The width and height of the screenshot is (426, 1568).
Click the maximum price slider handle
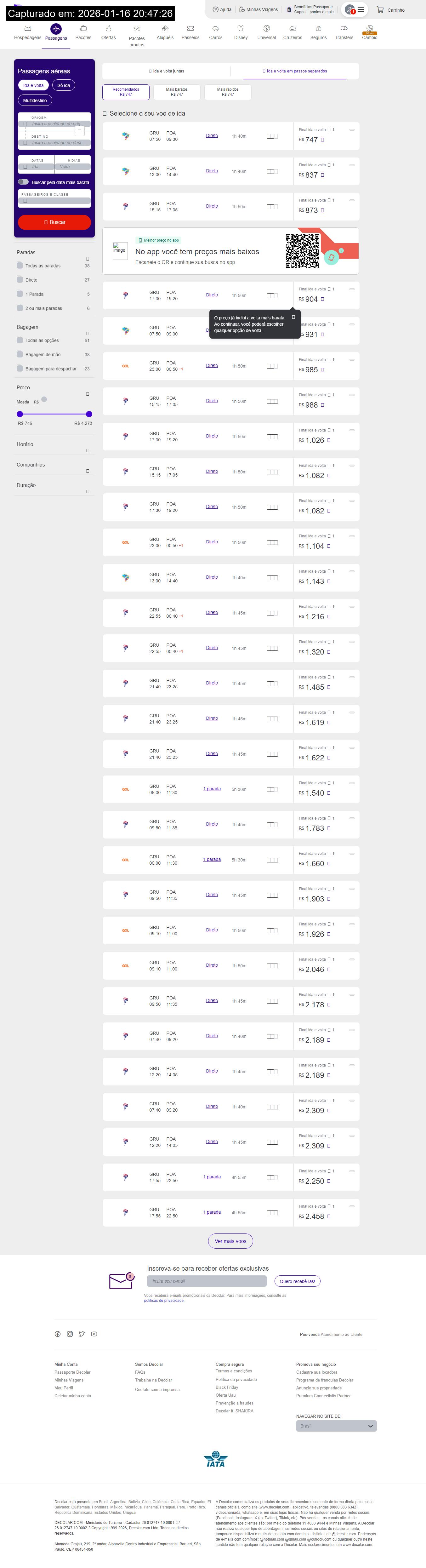click(89, 414)
